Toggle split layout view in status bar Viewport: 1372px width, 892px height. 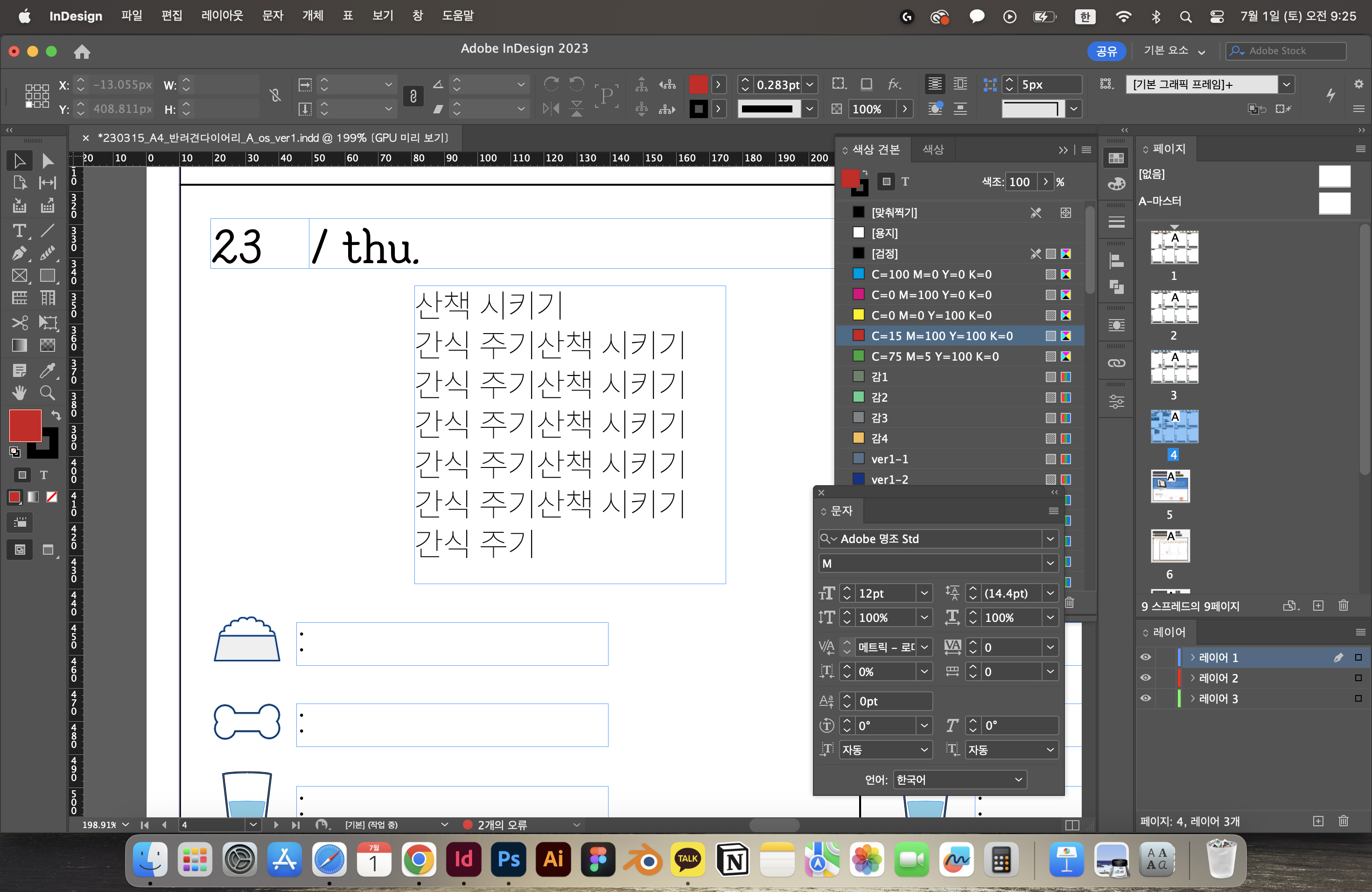(x=1072, y=825)
